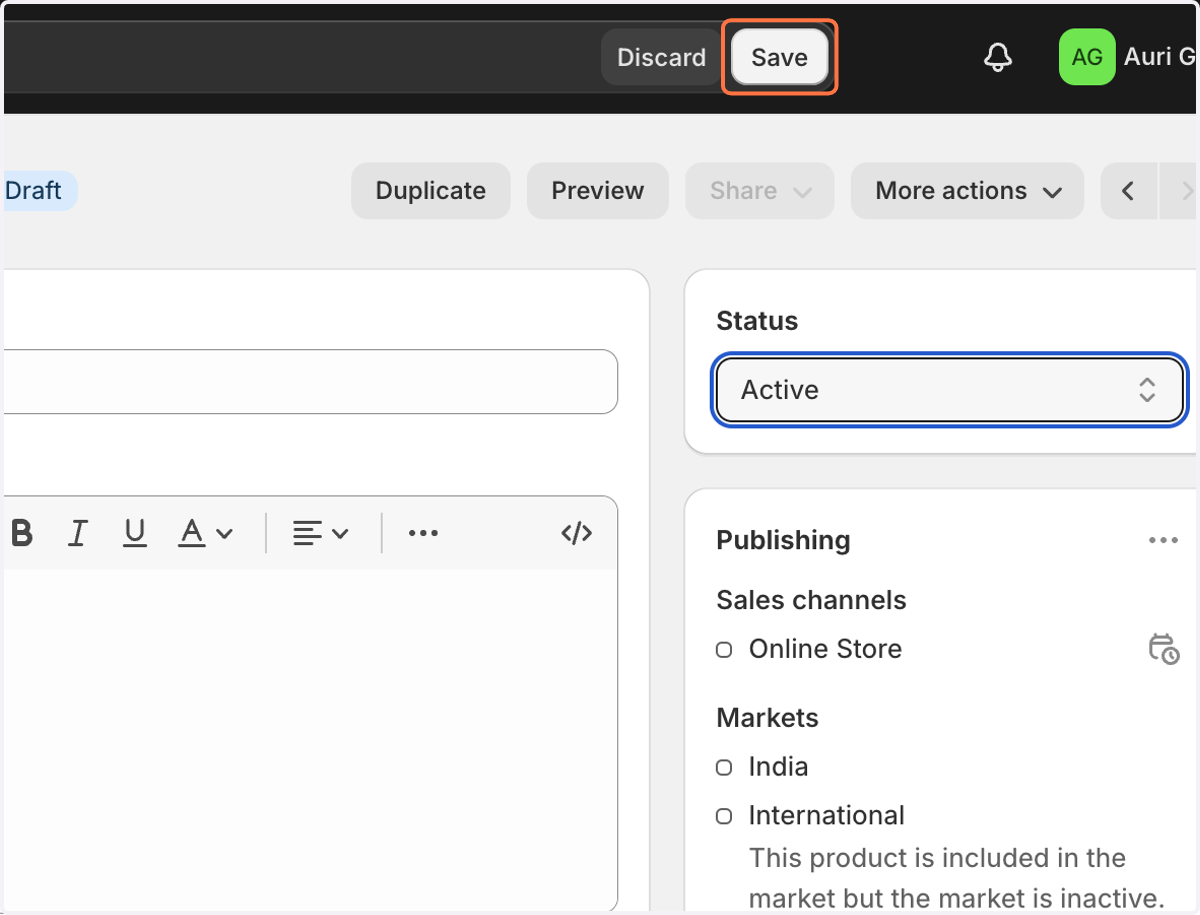
Task: Open the text alignment dropdown
Action: pos(320,533)
